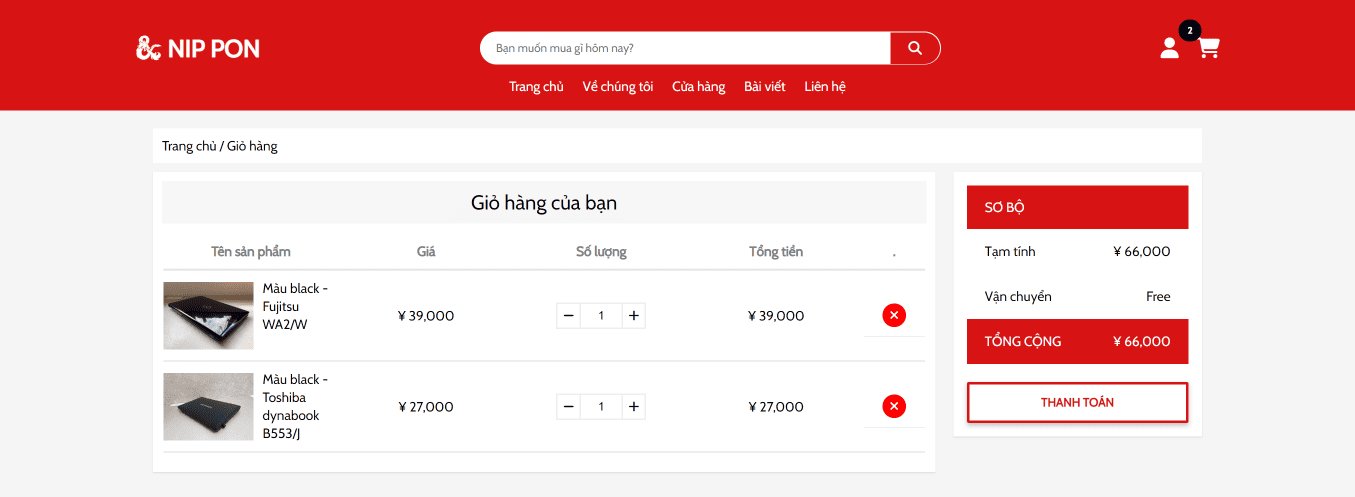Screen dimensions: 1355x497
Task: Decrease quantity of Toshiba dynabook B553/J
Action: click(568, 407)
